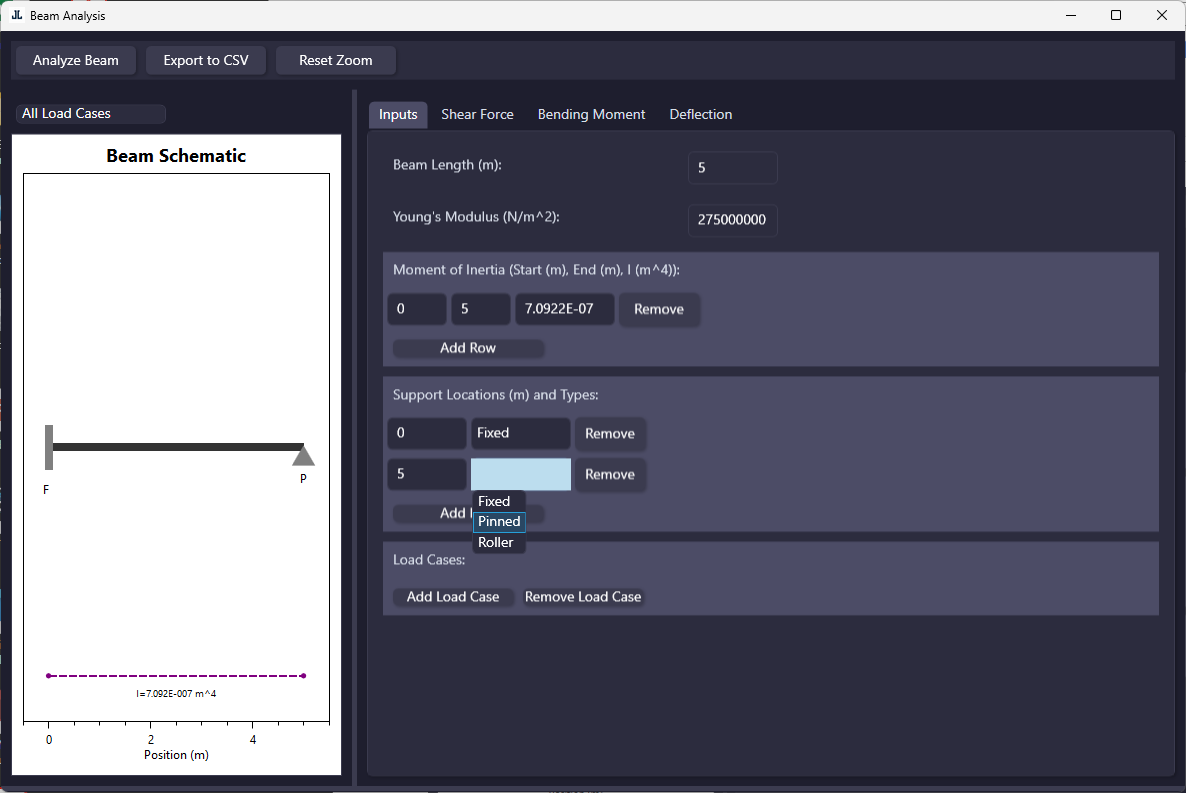Click the pinned support triangle in schematic
The width and height of the screenshot is (1186, 793).
[303, 457]
